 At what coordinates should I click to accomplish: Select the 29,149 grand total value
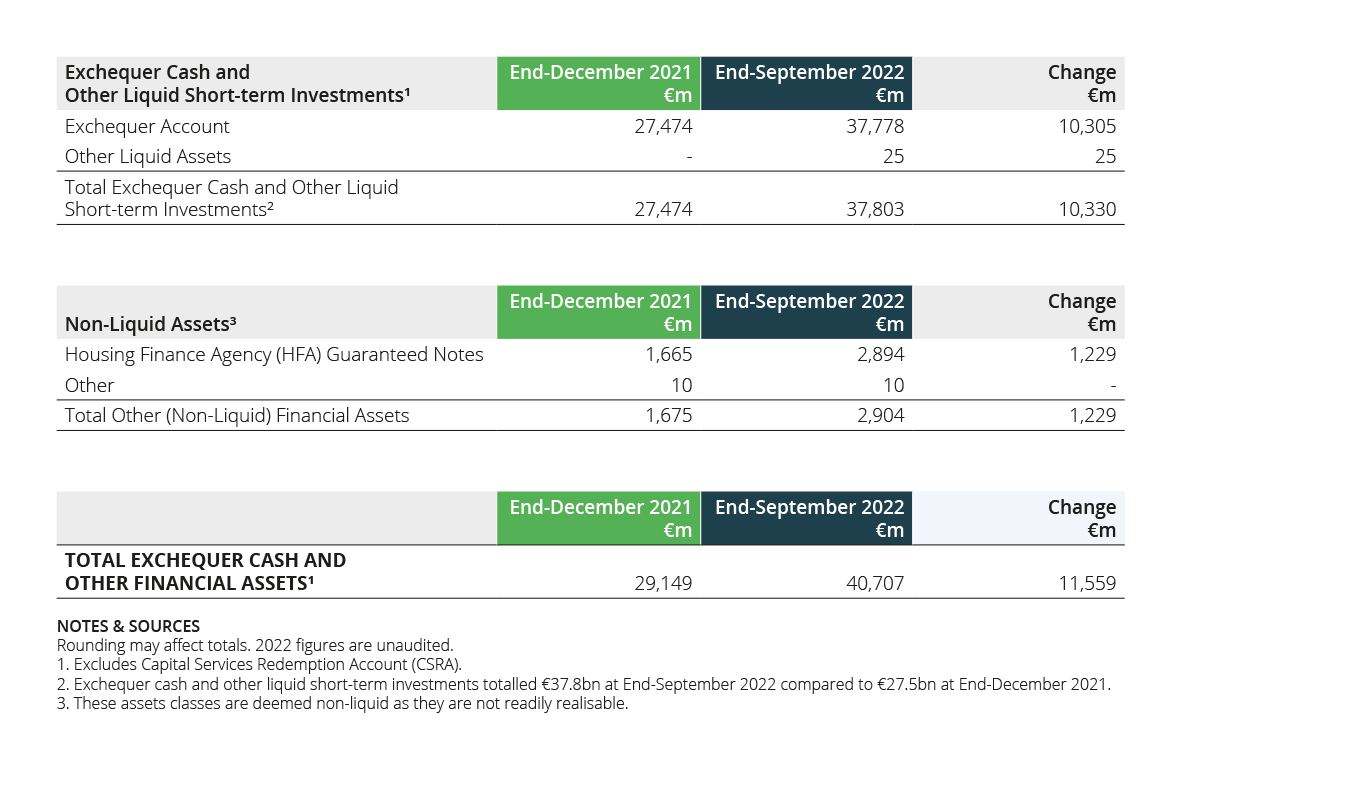point(663,583)
